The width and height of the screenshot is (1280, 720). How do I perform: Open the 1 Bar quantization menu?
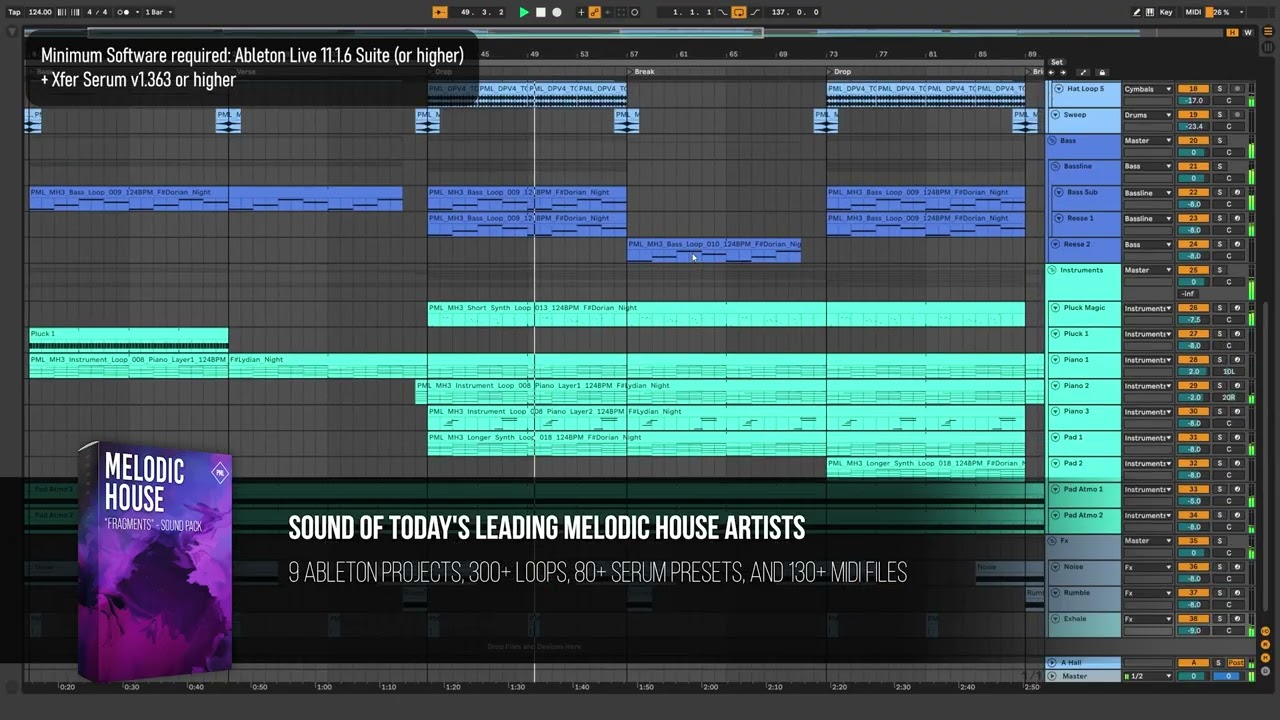[159, 12]
